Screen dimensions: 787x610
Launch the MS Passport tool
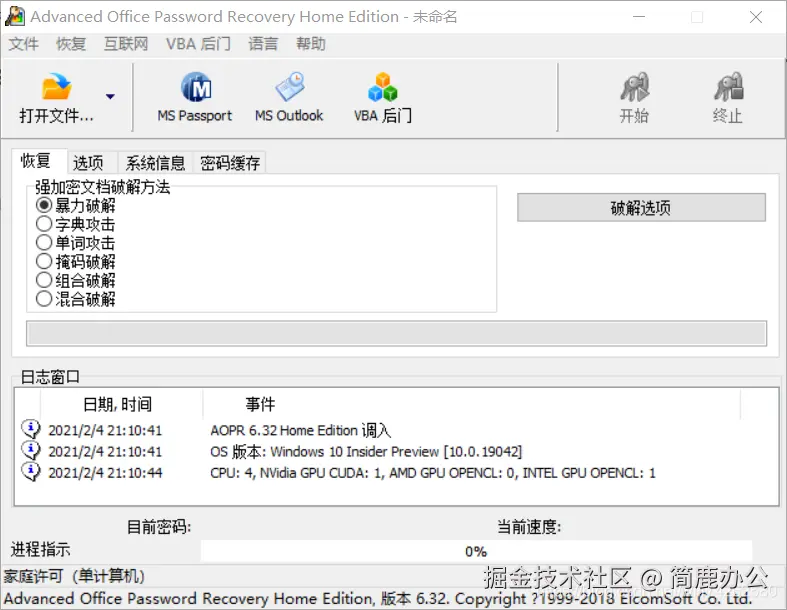[195, 97]
